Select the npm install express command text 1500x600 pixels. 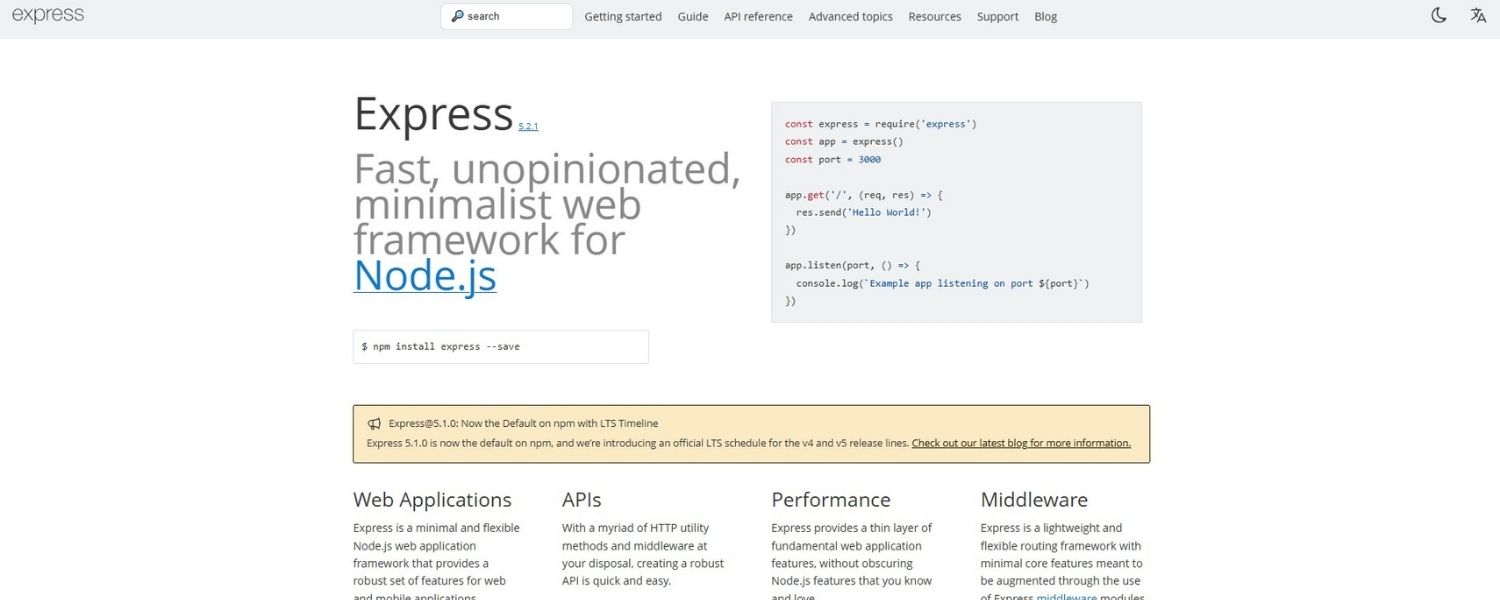point(440,346)
